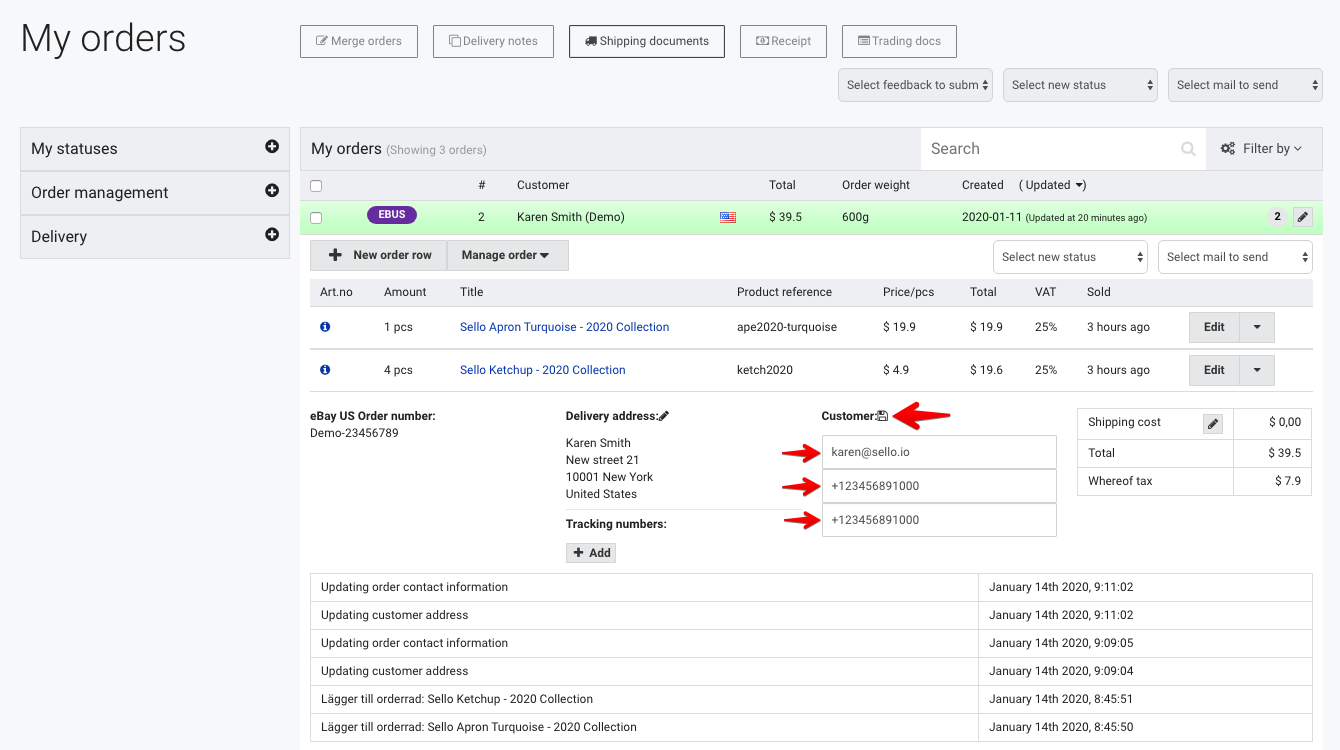This screenshot has height=750, width=1340.
Task: Click the EBUS channel badge
Action: click(392, 215)
